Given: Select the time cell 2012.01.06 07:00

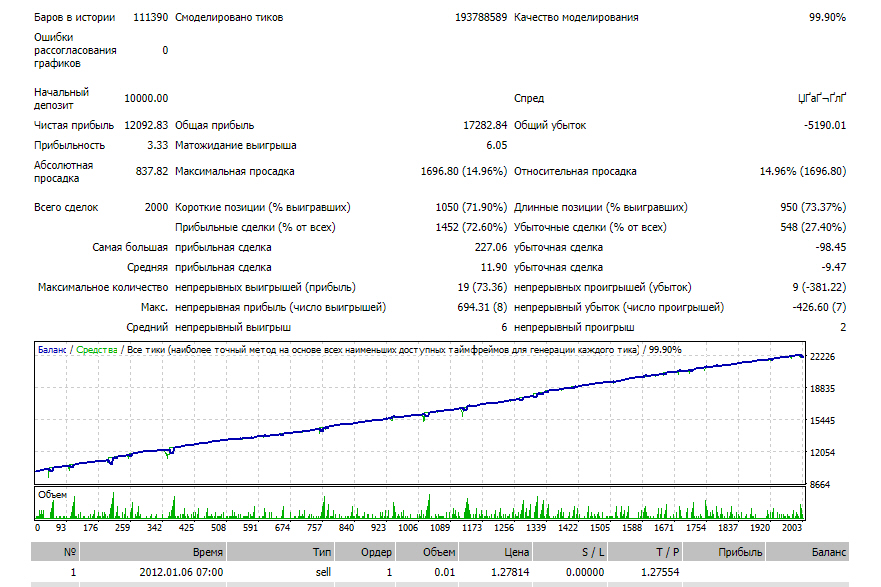Looking at the screenshot, I should pos(181,572).
